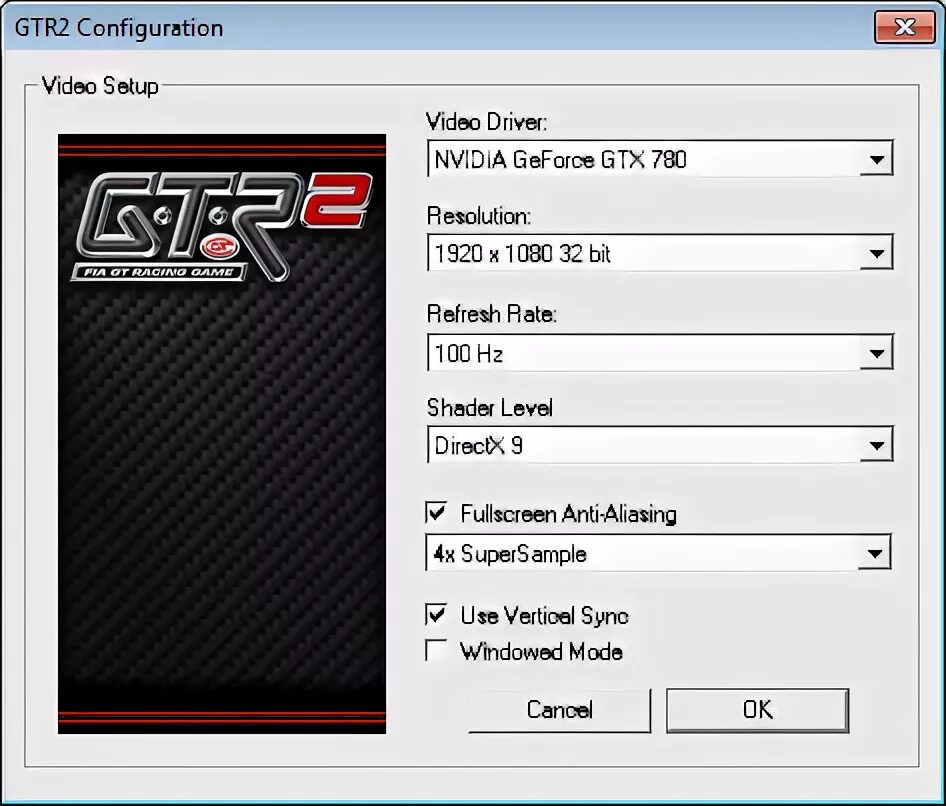Toggle the Fullscreen Anti-Aliasing checkbox

click(x=436, y=513)
